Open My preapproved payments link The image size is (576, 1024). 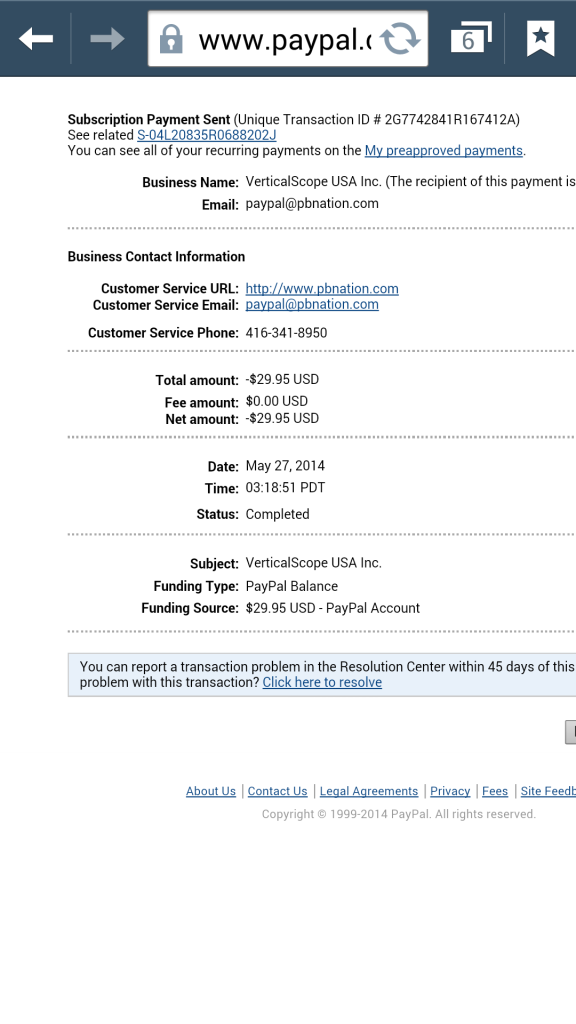click(x=443, y=151)
